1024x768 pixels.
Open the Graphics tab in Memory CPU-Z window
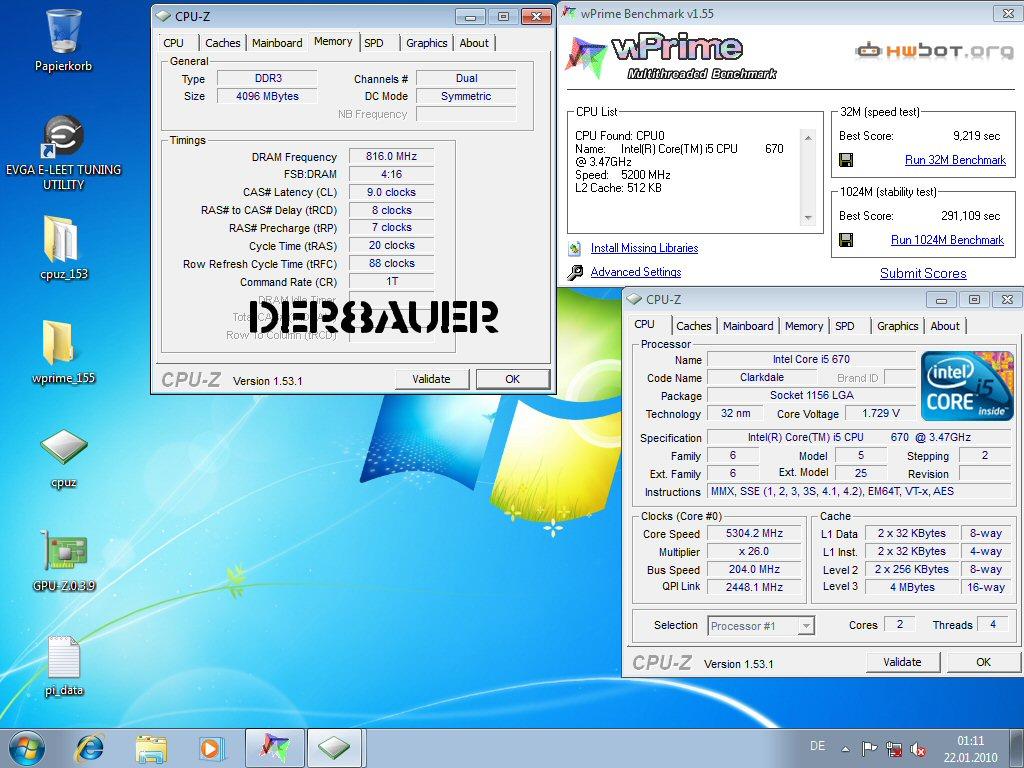click(x=426, y=42)
